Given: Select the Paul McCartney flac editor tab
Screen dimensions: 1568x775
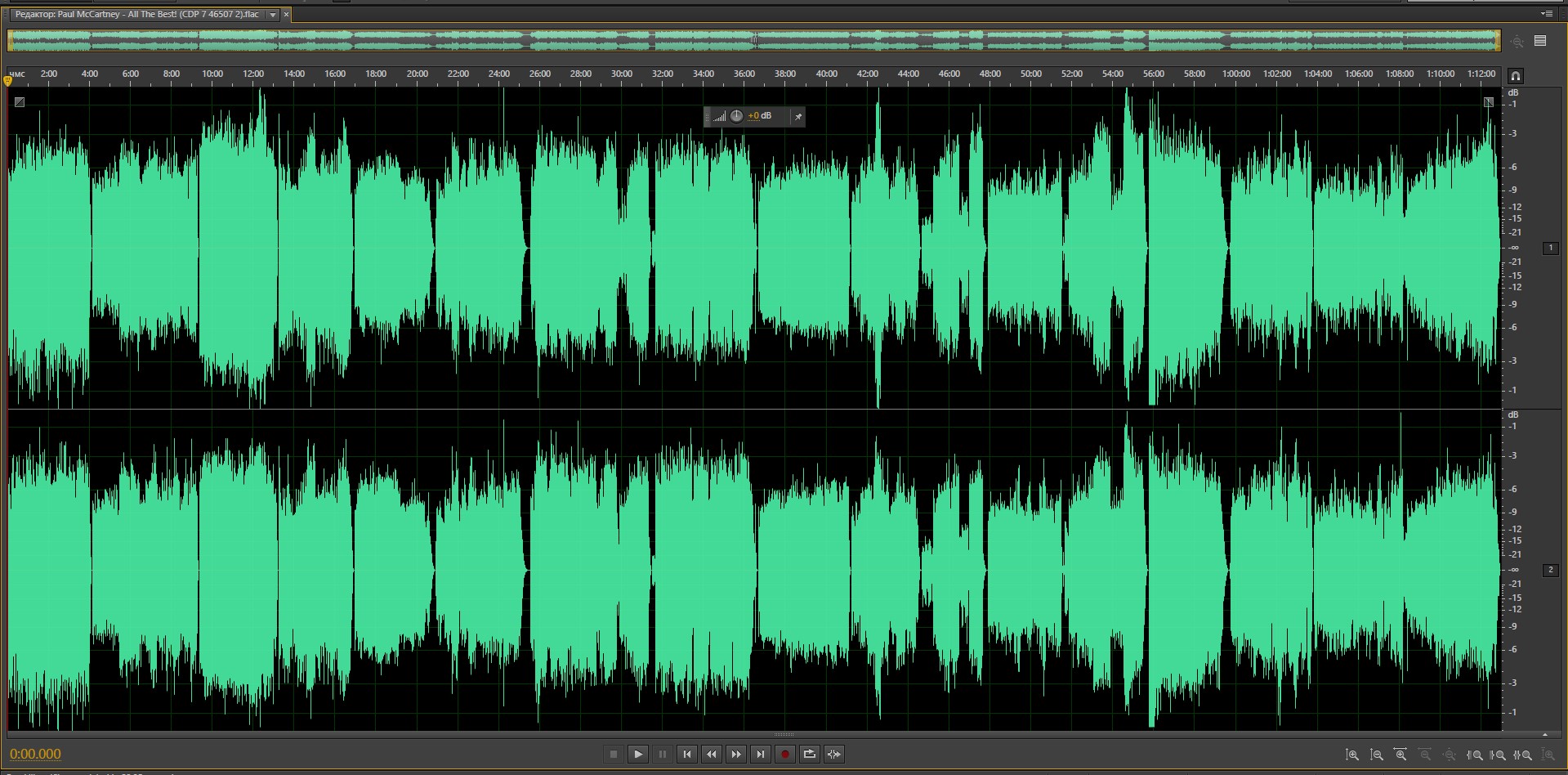Looking at the screenshot, I should [136, 15].
